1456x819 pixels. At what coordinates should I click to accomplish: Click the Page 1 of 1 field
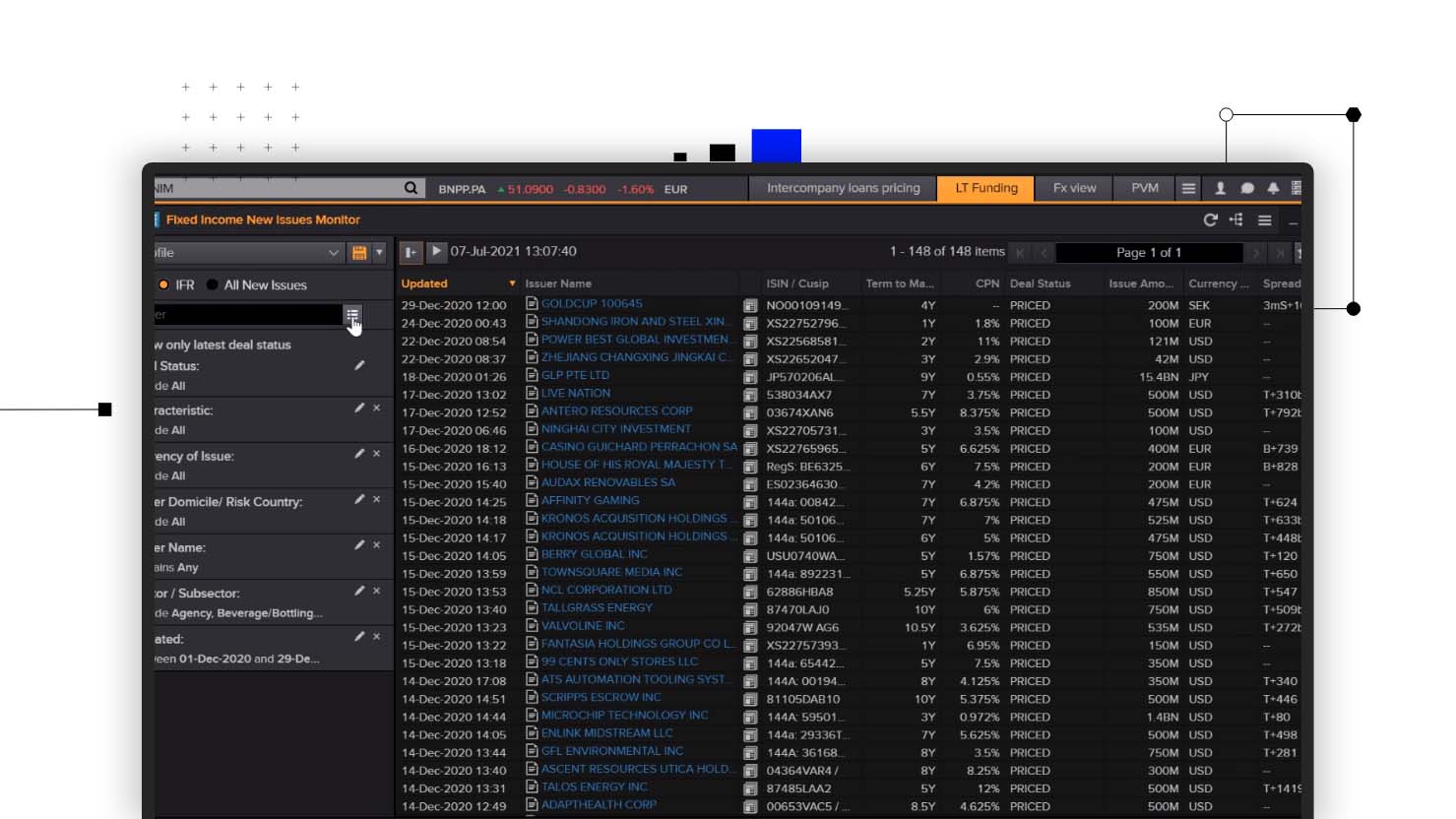click(x=1149, y=253)
